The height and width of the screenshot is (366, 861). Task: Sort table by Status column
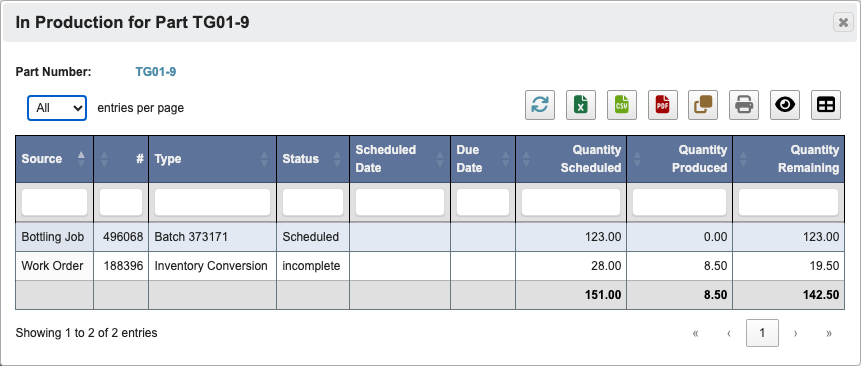(x=313, y=159)
